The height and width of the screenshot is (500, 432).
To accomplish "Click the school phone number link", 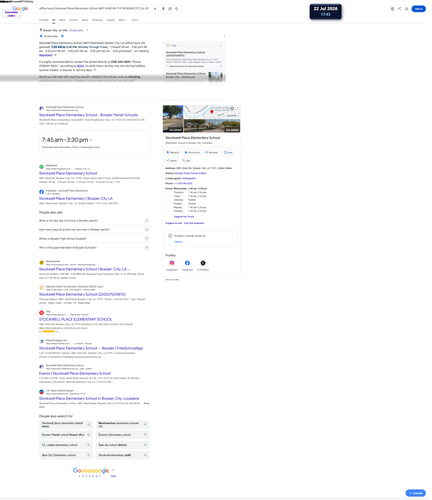I will click(x=183, y=183).
